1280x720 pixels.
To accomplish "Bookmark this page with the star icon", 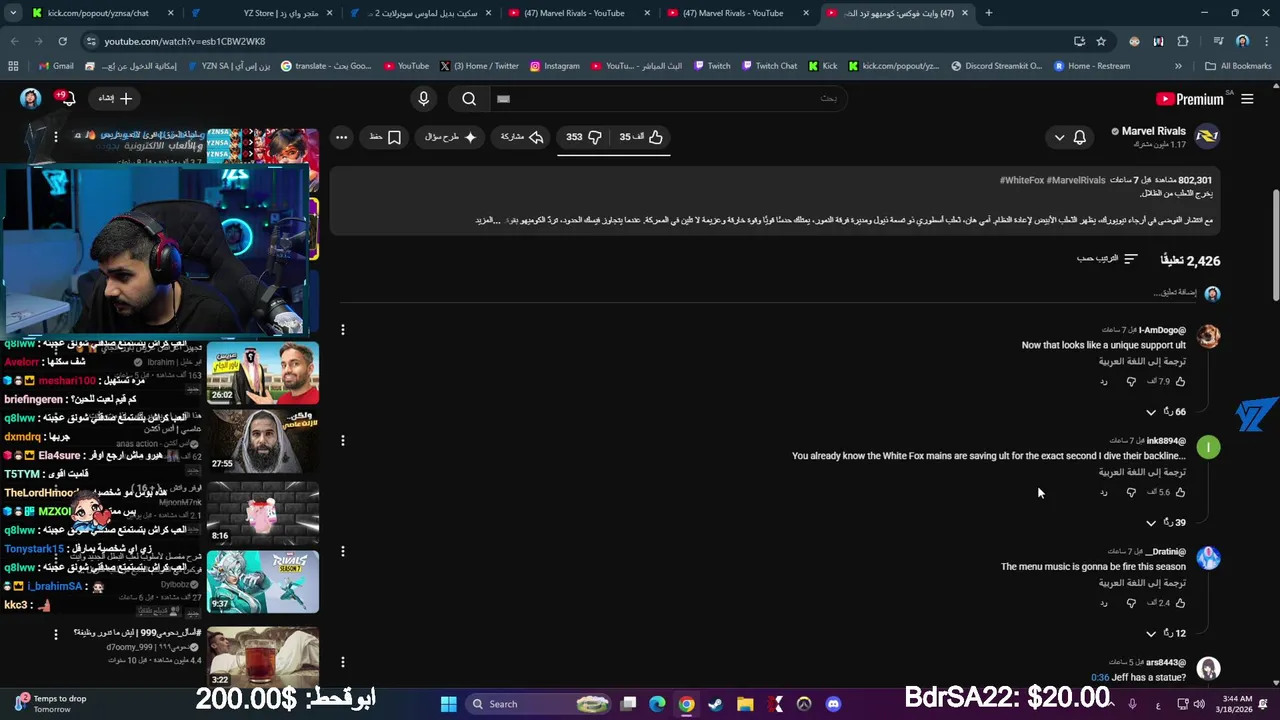I will tap(1101, 41).
